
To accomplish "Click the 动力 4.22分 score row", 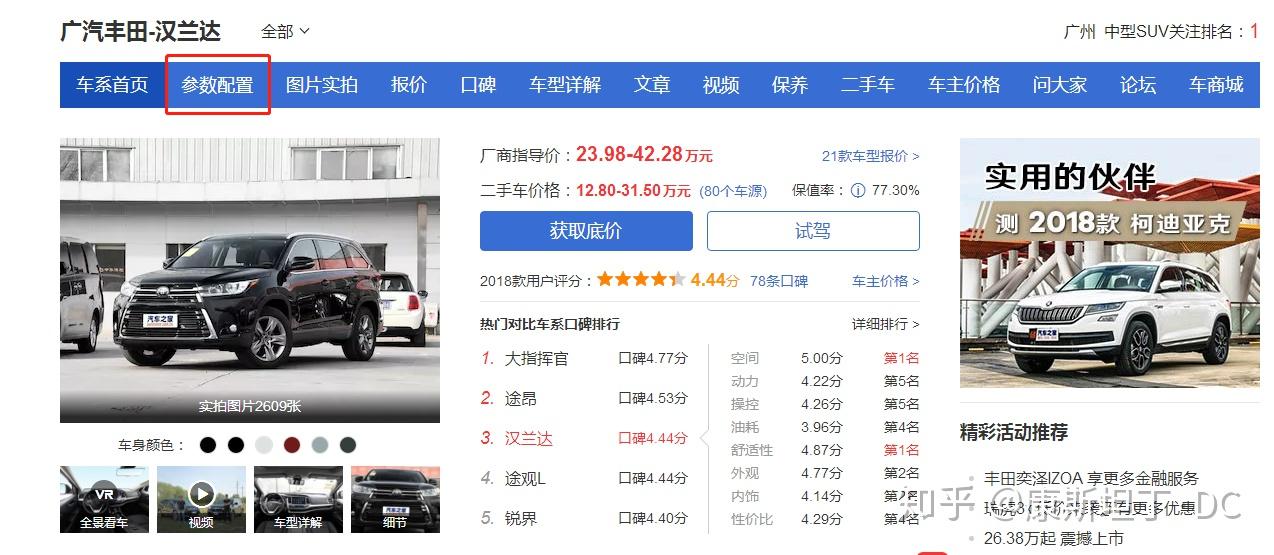I will pos(825,381).
